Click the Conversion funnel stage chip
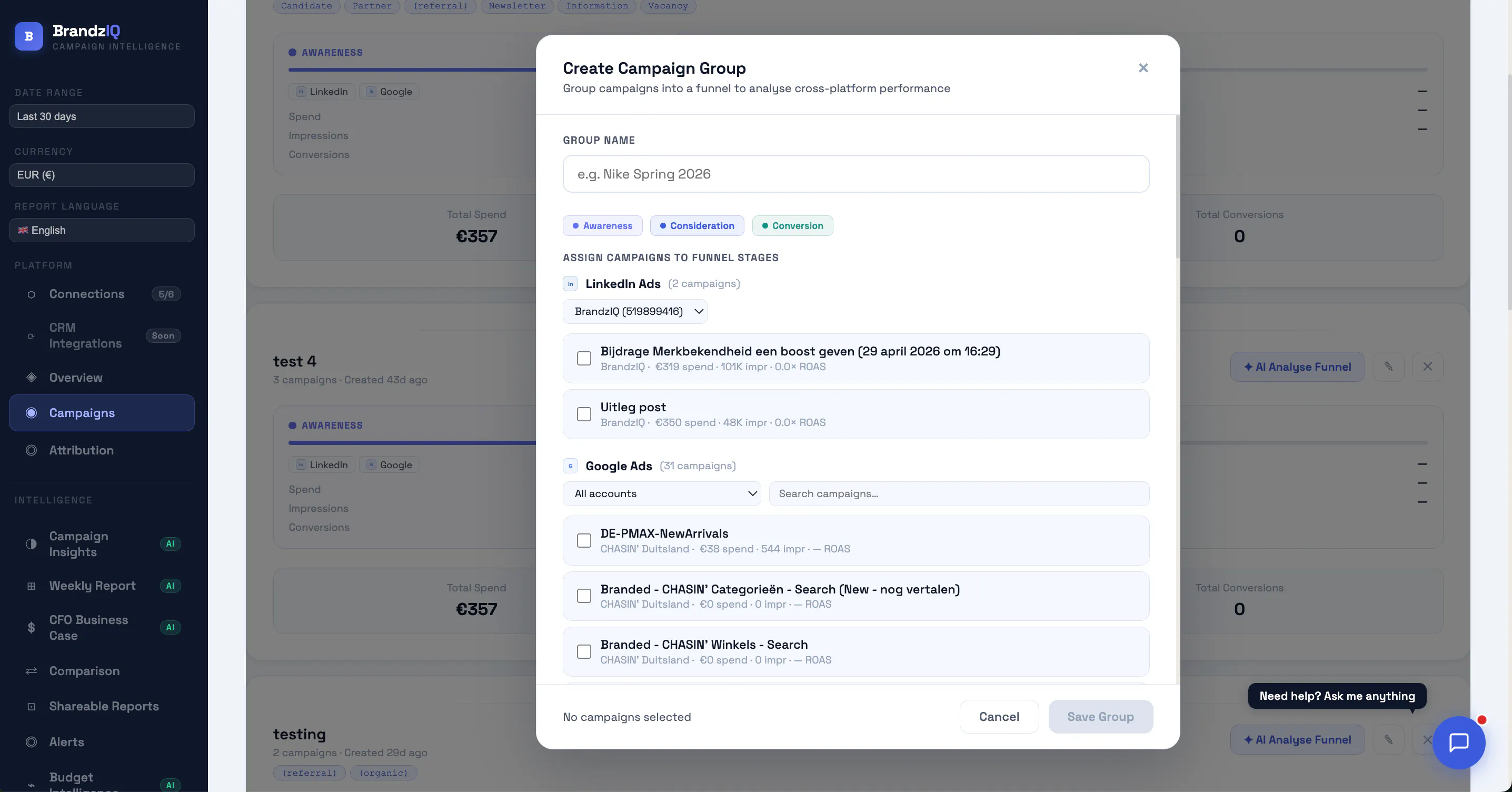Viewport: 1512px width, 792px height. coord(792,226)
